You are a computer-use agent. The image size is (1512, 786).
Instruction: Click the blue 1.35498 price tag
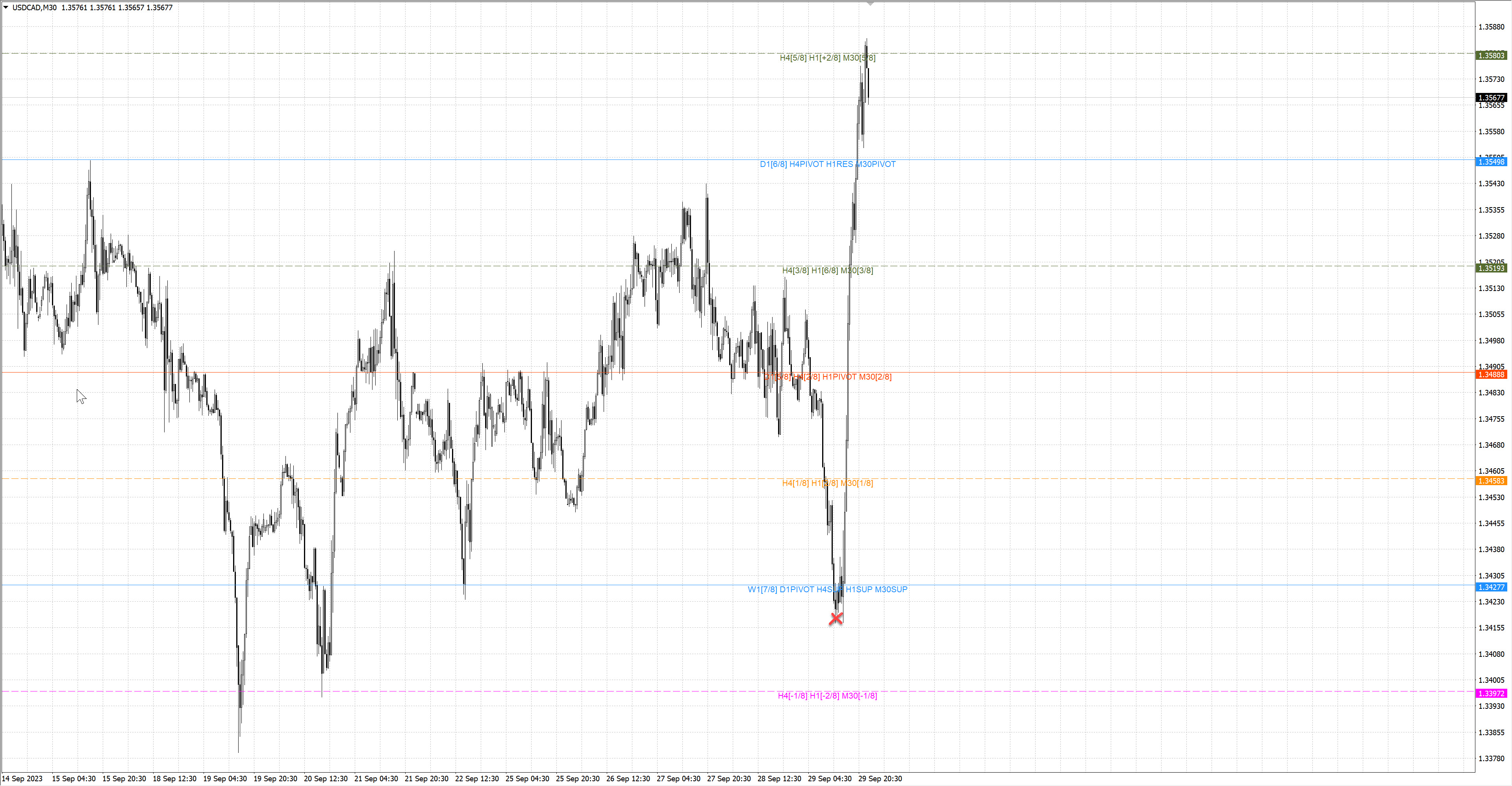pyautogui.click(x=1491, y=162)
